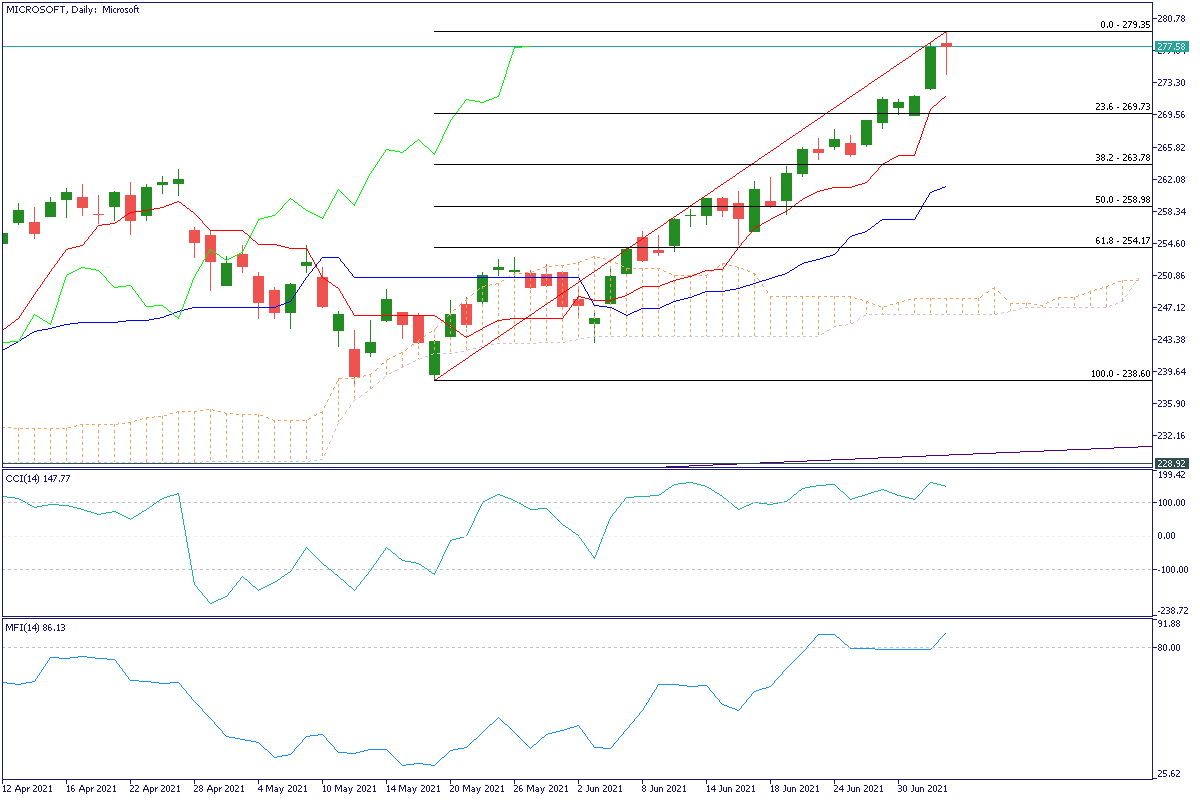Click the 199.42 value on CCI scale
The height and width of the screenshot is (800, 1200).
[x=1170, y=477]
